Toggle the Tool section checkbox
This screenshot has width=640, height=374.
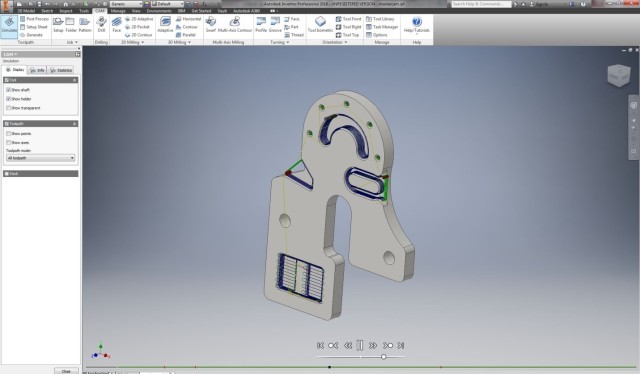[x=7, y=80]
